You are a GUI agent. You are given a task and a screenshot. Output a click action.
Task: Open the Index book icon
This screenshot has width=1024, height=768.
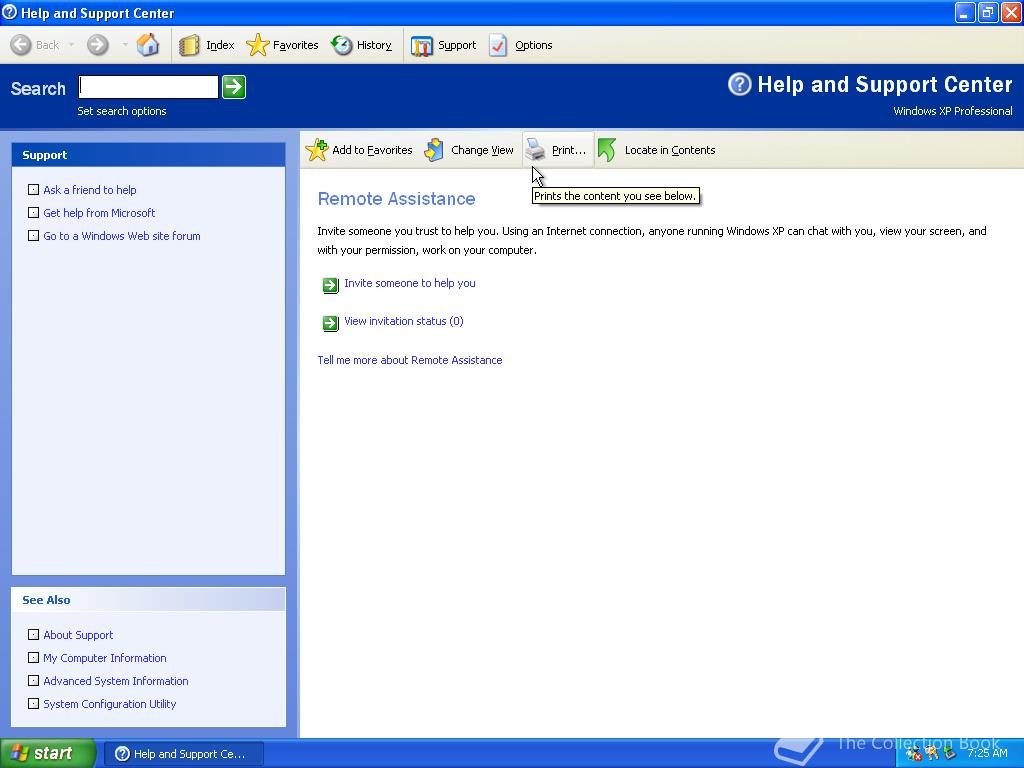pos(189,45)
